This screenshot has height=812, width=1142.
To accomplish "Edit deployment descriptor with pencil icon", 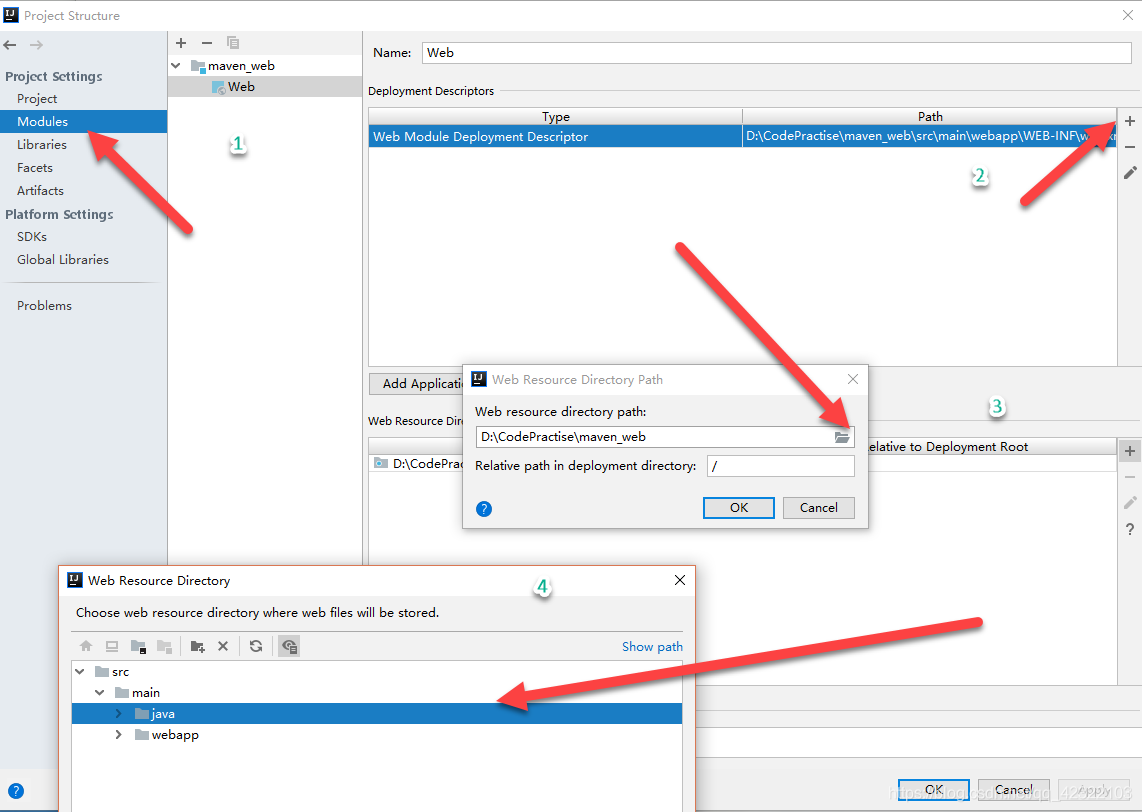I will pyautogui.click(x=1130, y=173).
